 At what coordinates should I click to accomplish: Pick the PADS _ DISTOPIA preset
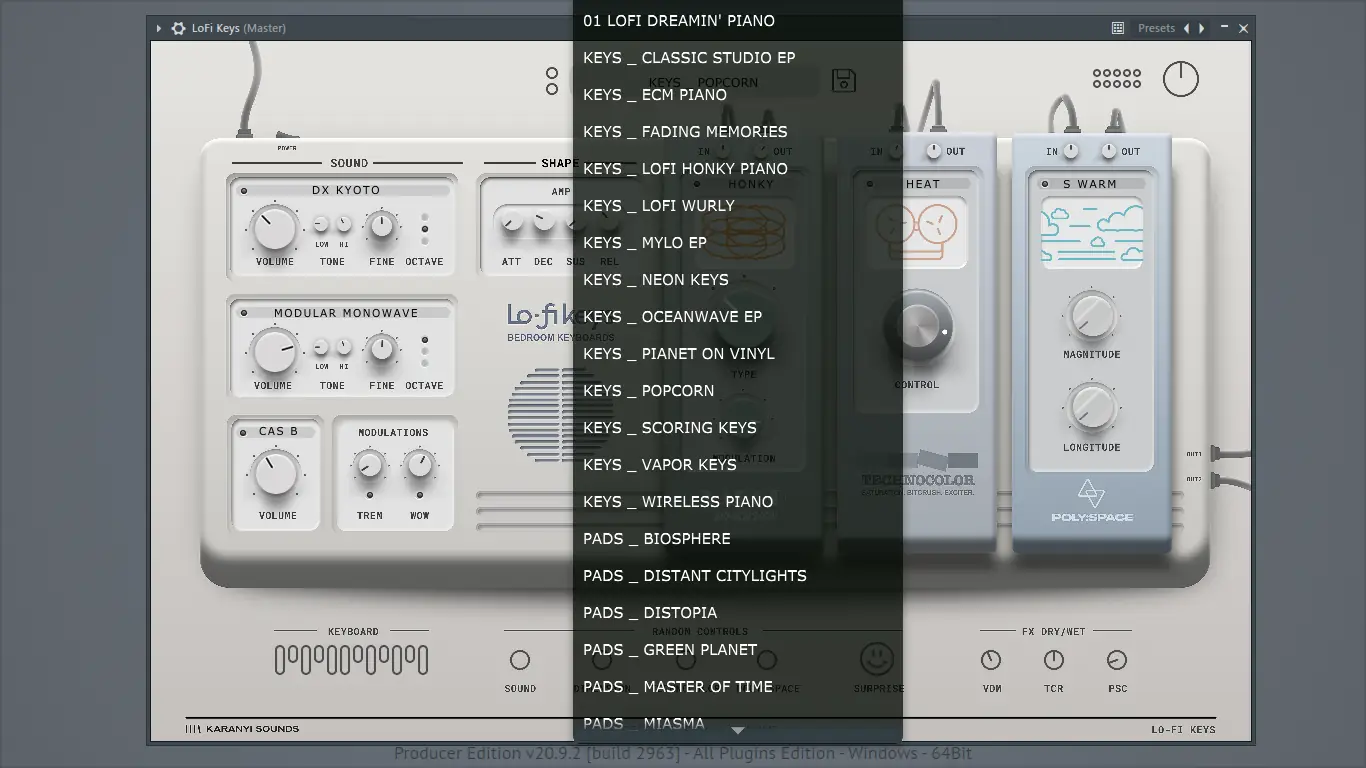coord(738,612)
